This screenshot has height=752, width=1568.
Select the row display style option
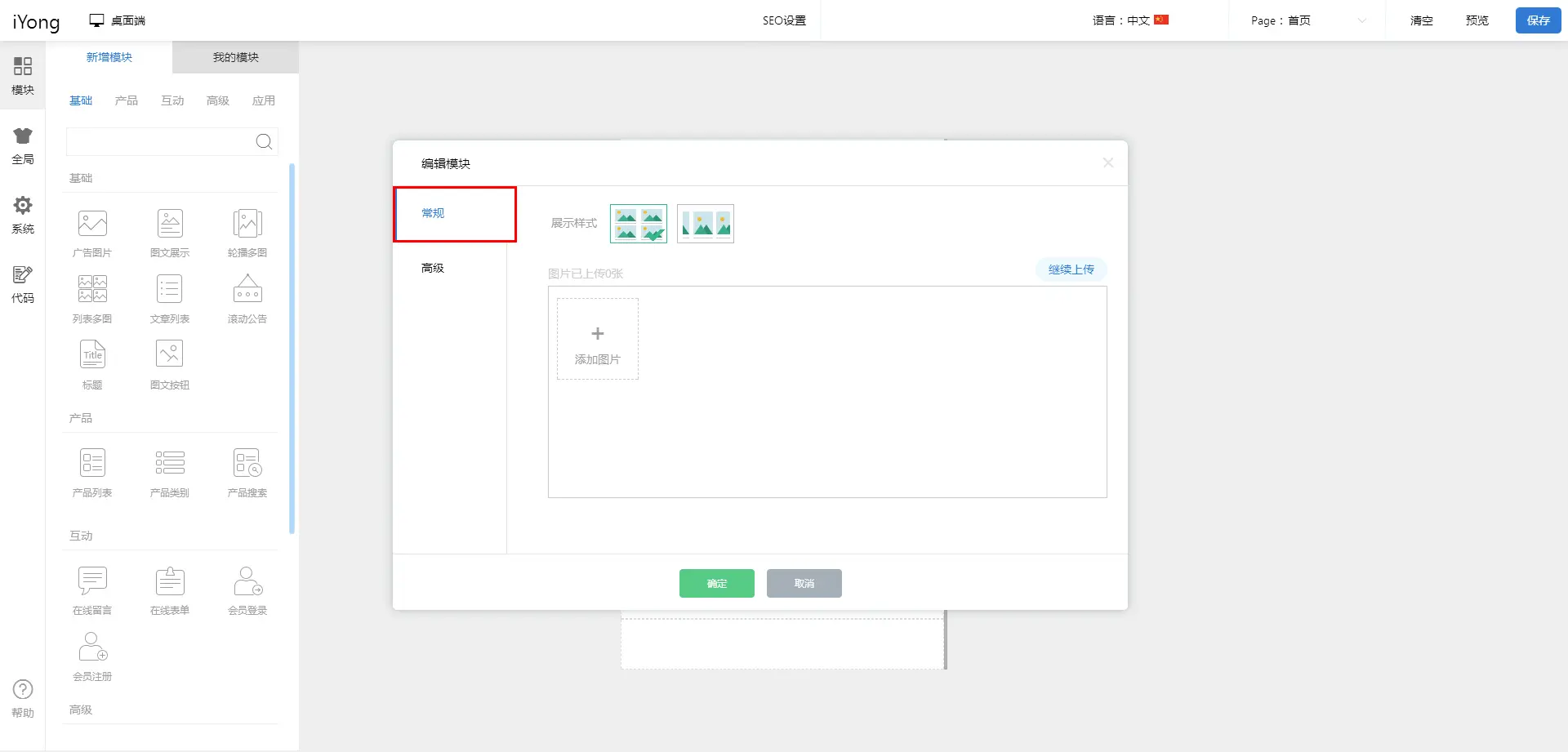[706, 224]
